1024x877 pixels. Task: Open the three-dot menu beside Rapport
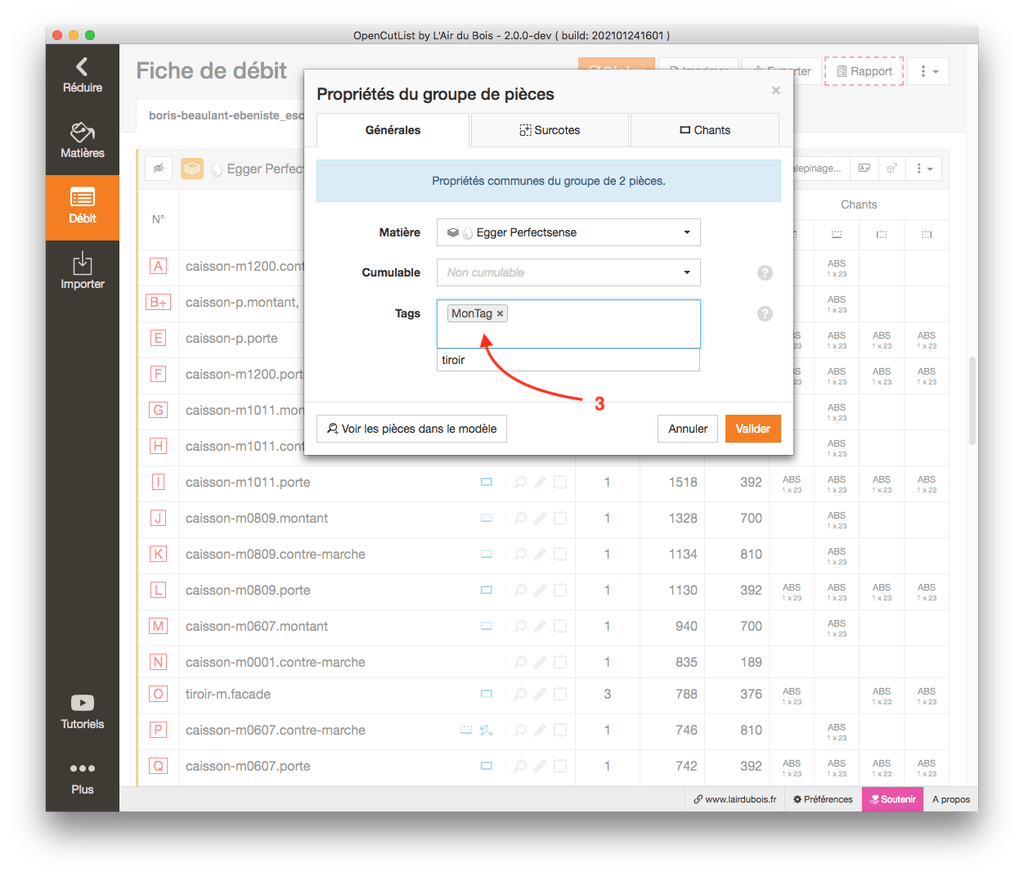(x=927, y=72)
